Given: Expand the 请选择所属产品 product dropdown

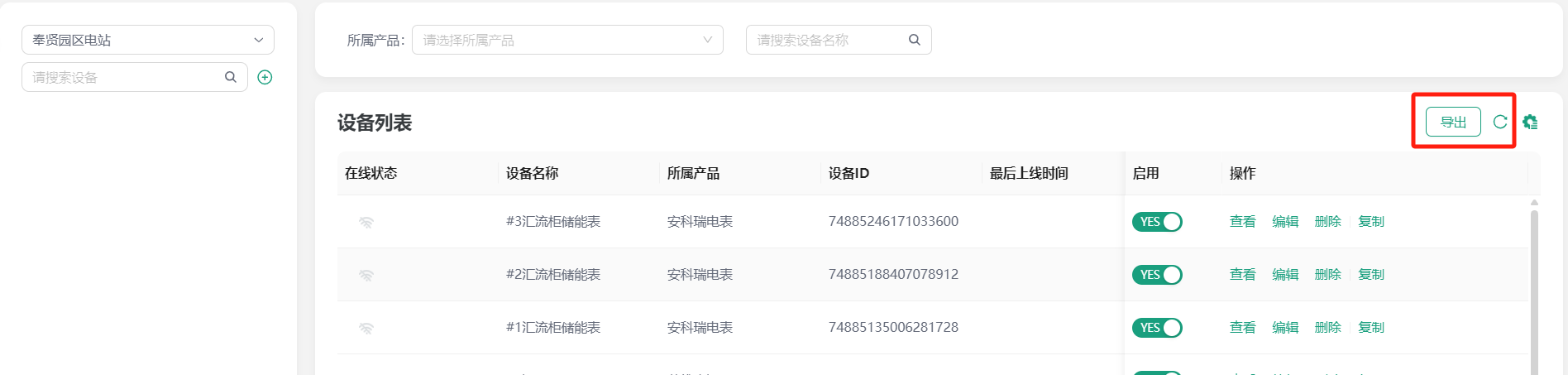Looking at the screenshot, I should click(x=567, y=40).
